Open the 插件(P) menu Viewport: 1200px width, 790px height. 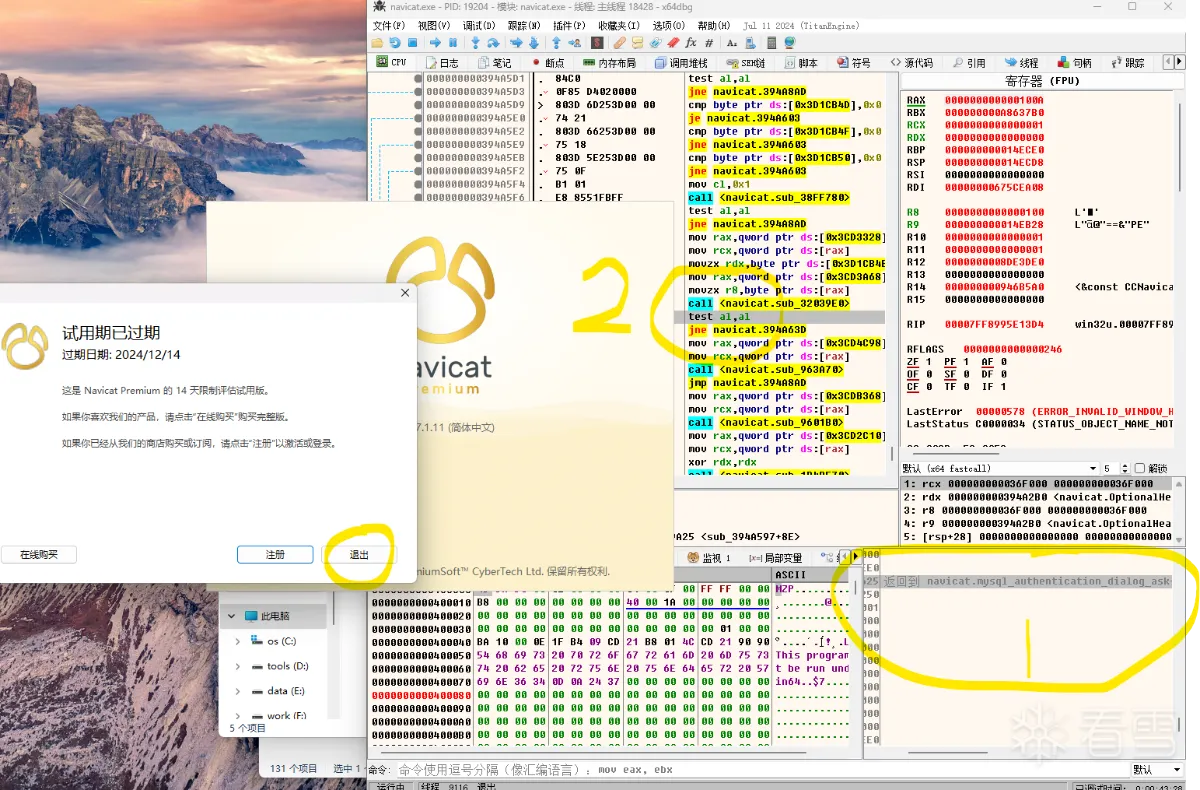[569, 25]
